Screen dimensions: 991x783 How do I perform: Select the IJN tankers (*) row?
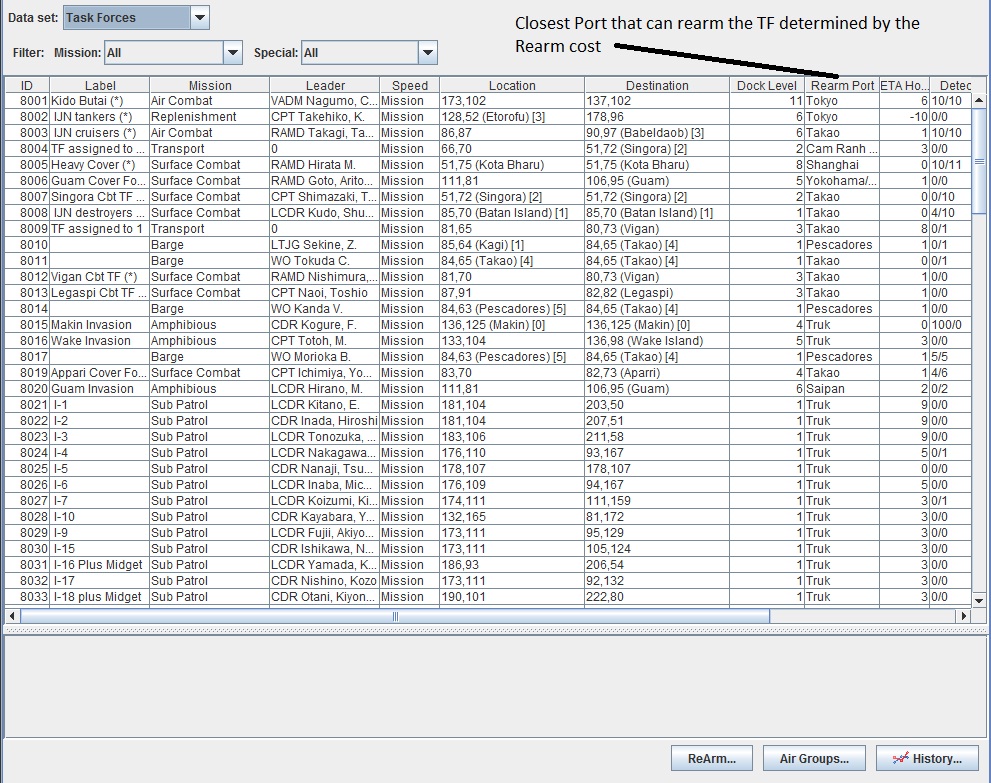point(489,117)
